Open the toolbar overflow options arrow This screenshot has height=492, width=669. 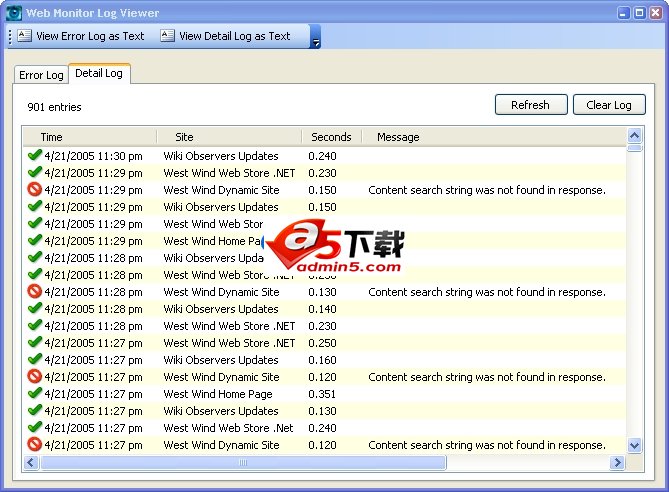pos(316,37)
